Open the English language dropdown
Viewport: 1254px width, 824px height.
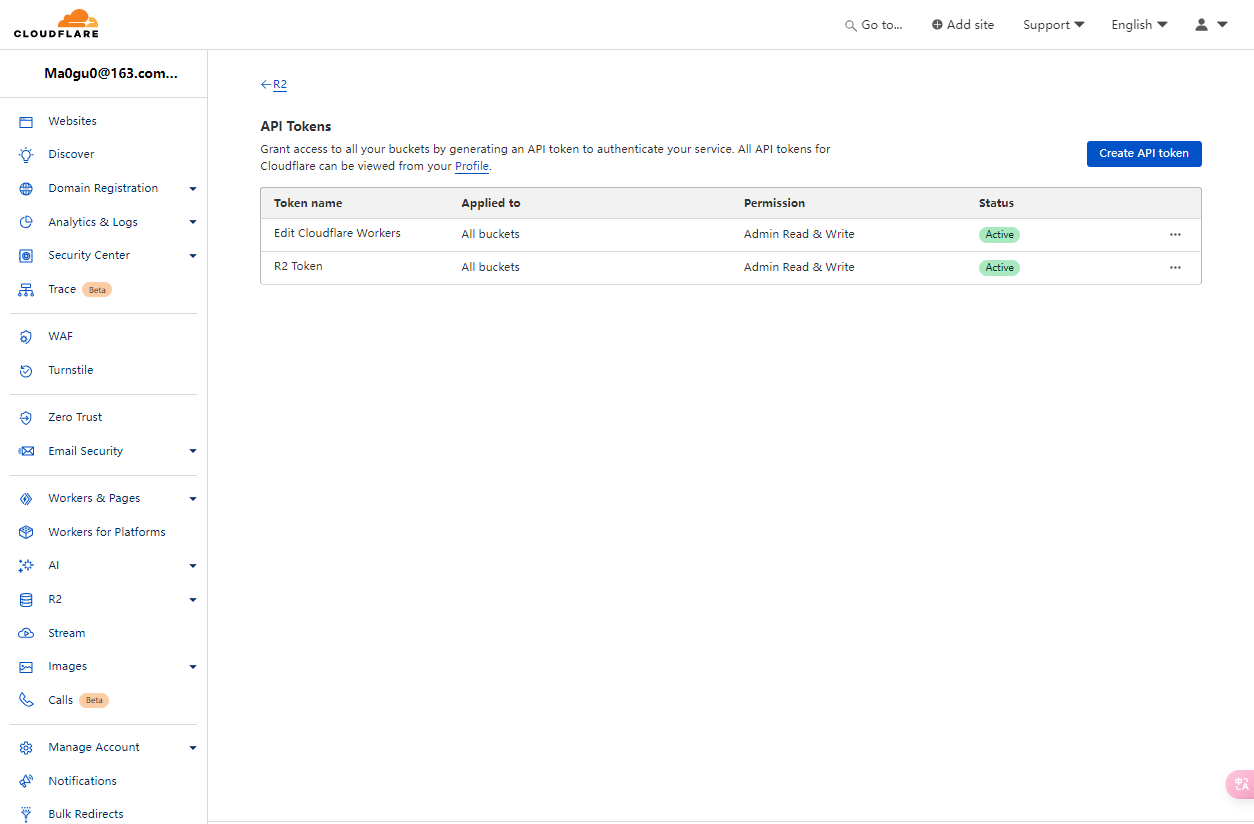point(1139,25)
